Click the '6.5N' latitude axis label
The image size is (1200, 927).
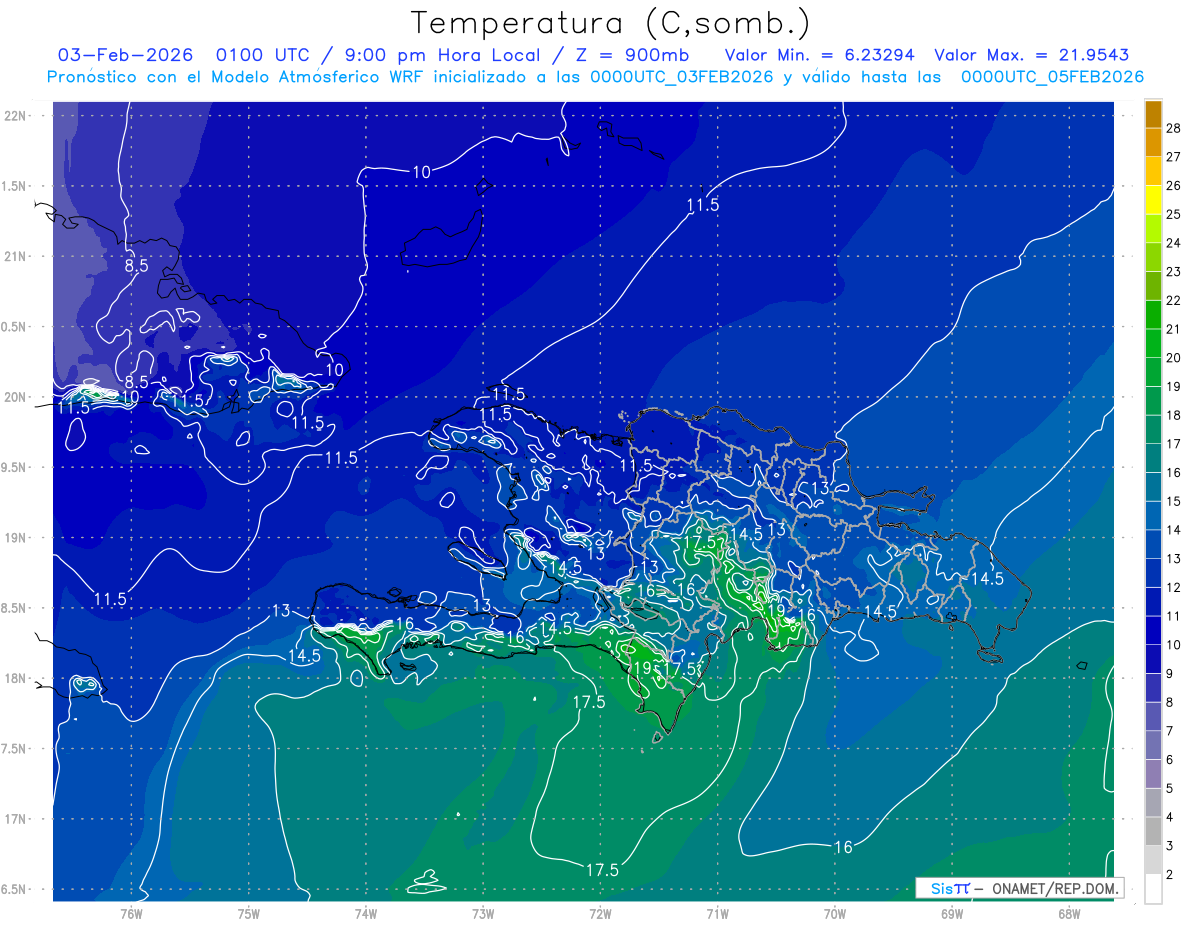coord(14,889)
